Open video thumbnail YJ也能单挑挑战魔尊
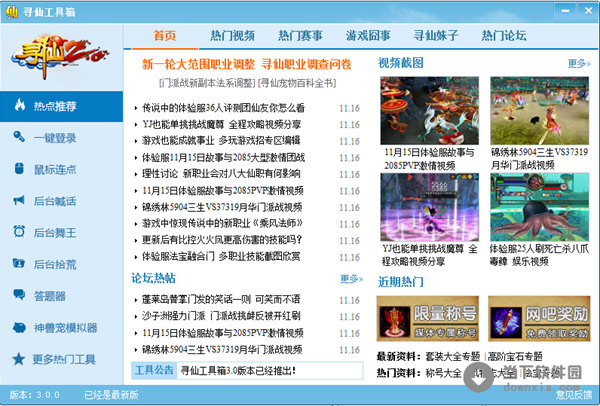 pyautogui.click(x=429, y=207)
